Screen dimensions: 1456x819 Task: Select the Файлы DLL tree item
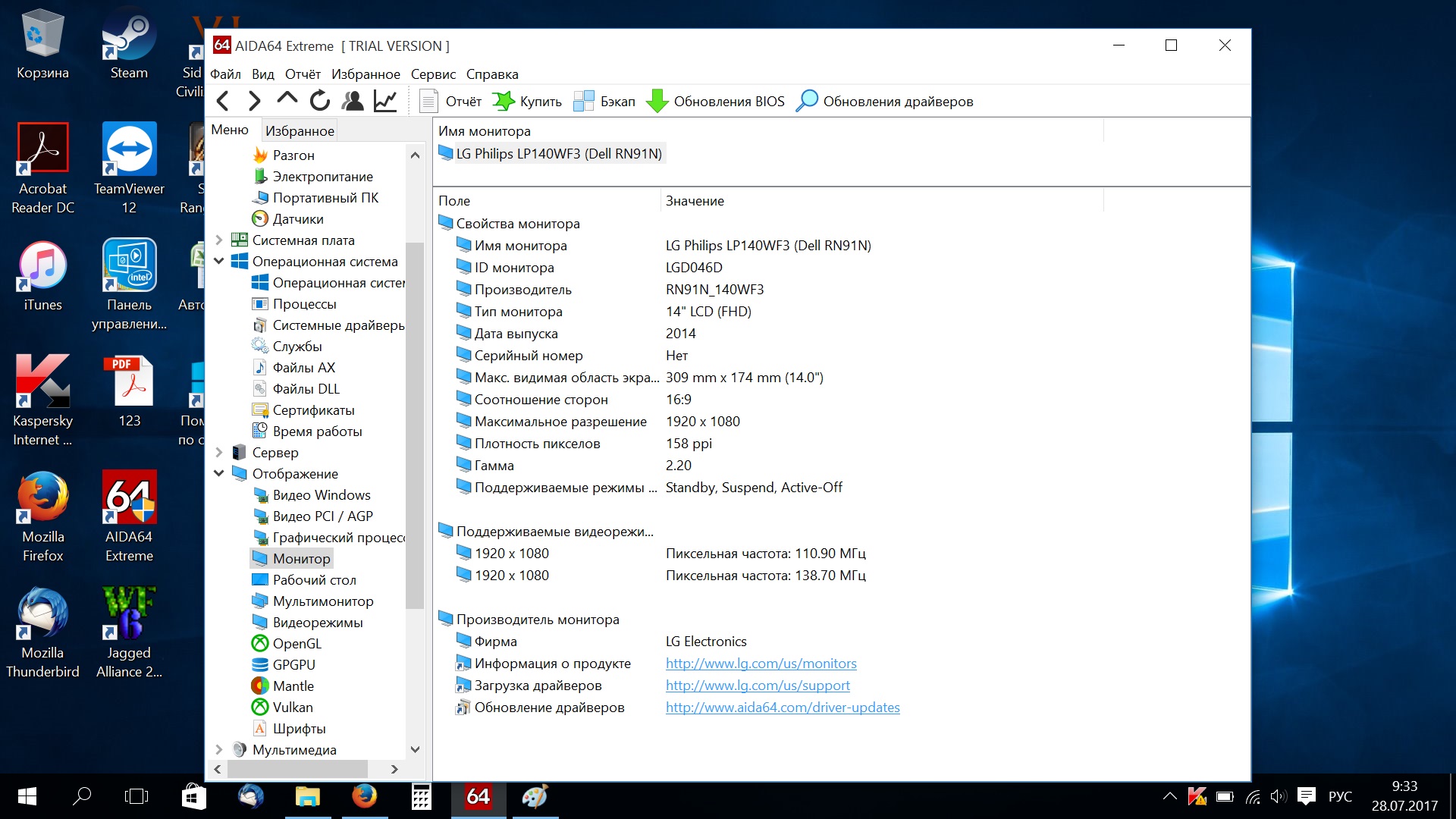point(296,389)
